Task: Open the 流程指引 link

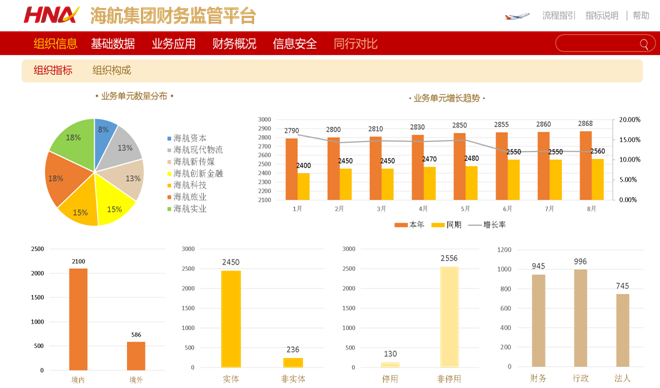Action: click(x=559, y=16)
